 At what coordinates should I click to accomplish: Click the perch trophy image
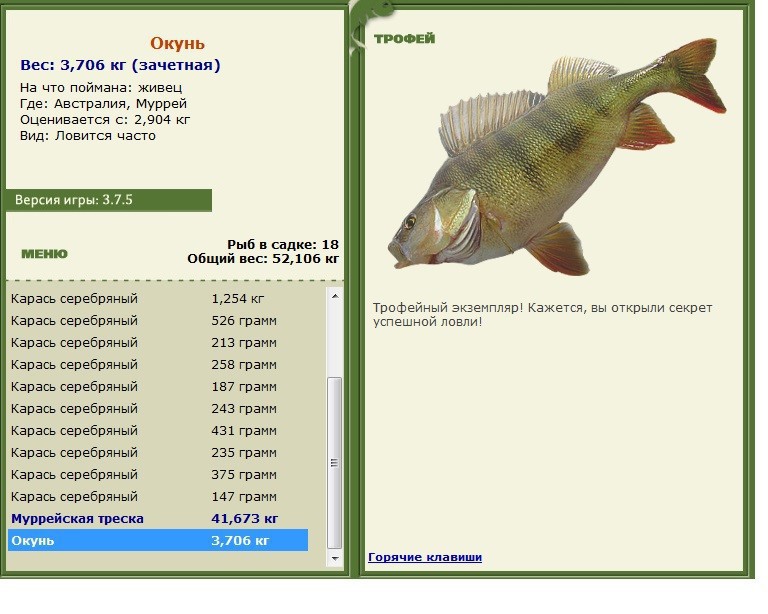pyautogui.click(x=557, y=156)
